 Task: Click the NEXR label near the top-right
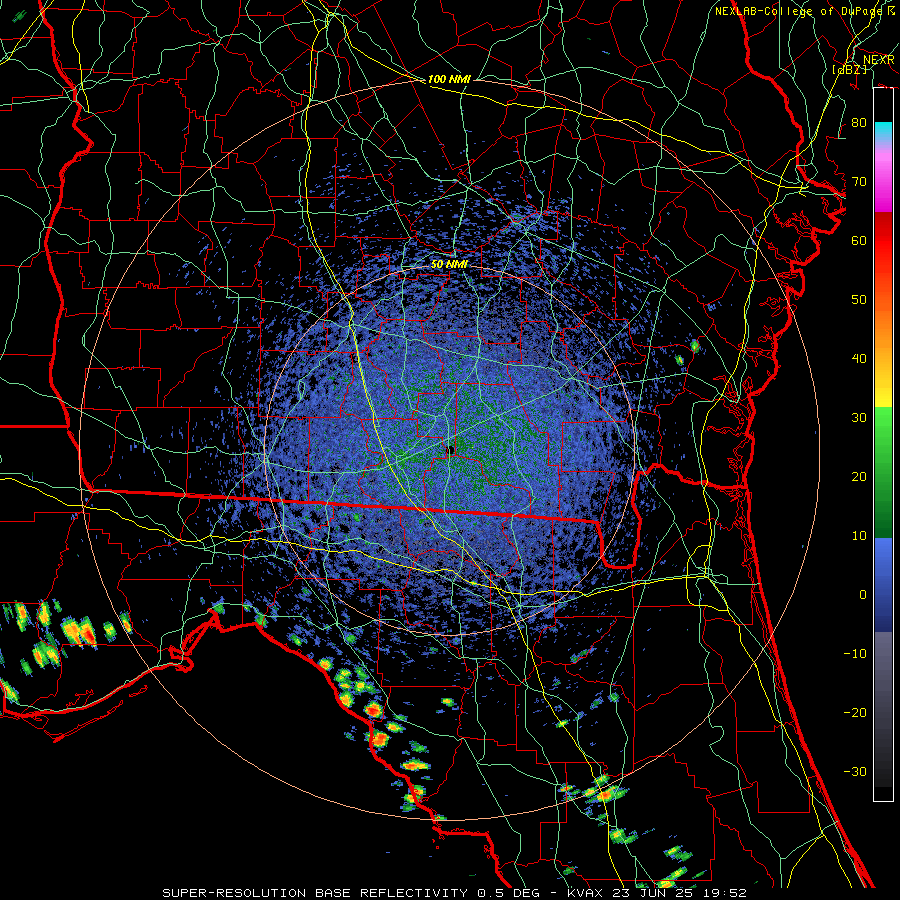tap(878, 60)
